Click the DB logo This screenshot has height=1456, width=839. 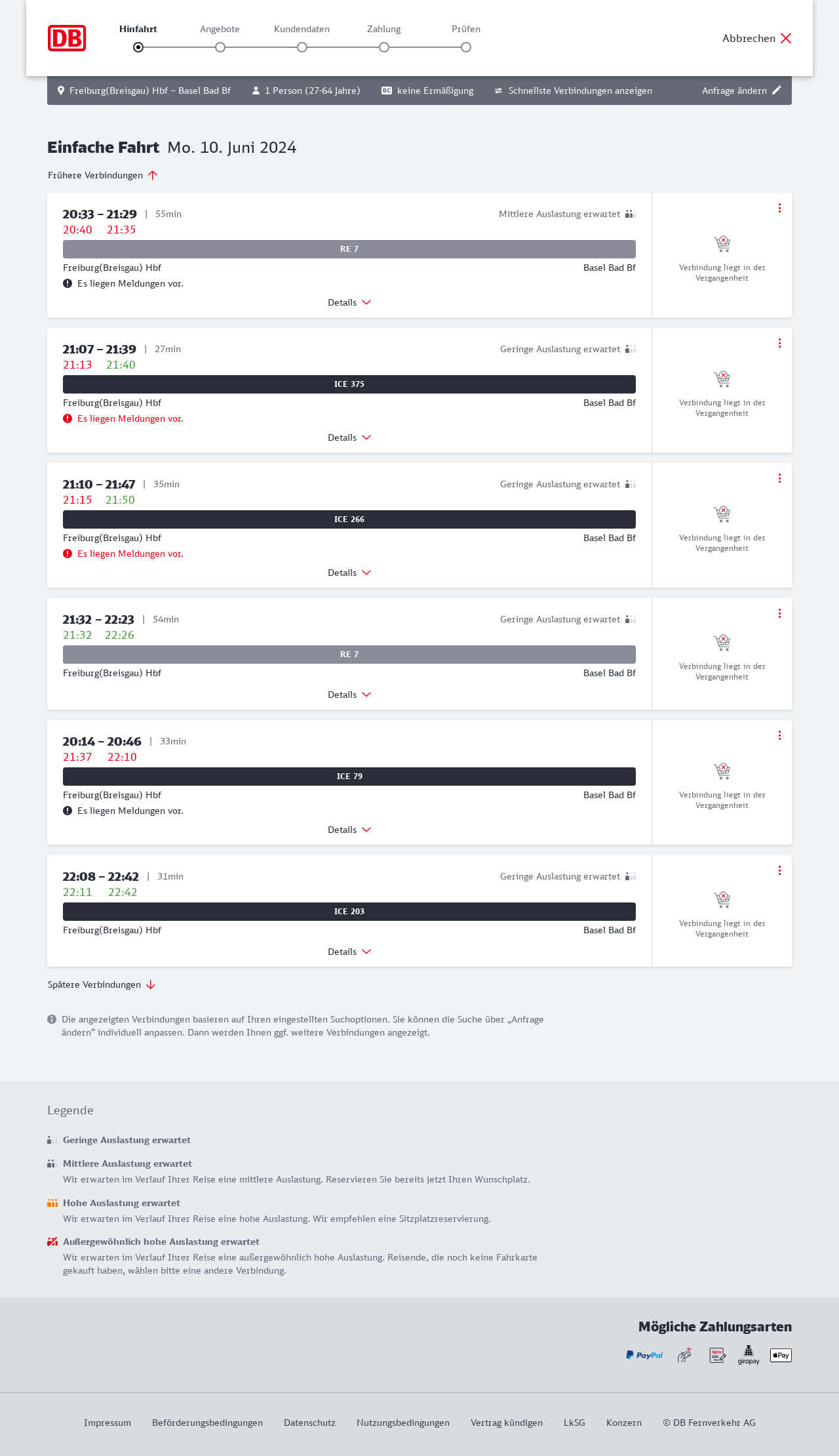point(67,38)
